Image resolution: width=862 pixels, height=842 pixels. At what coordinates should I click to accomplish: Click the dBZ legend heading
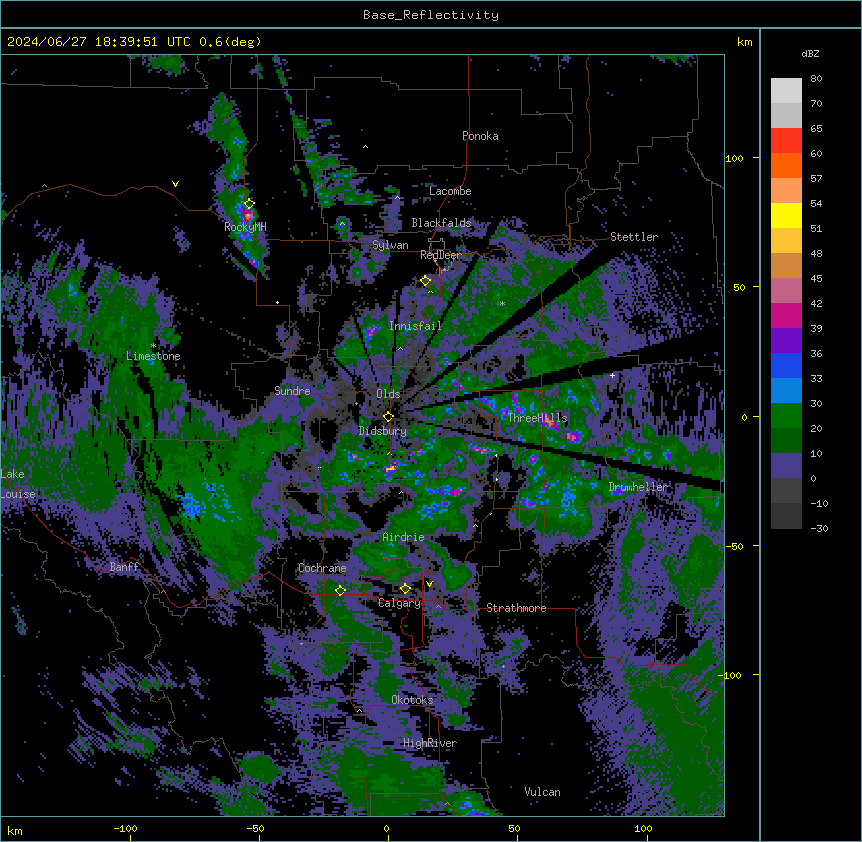pos(810,53)
